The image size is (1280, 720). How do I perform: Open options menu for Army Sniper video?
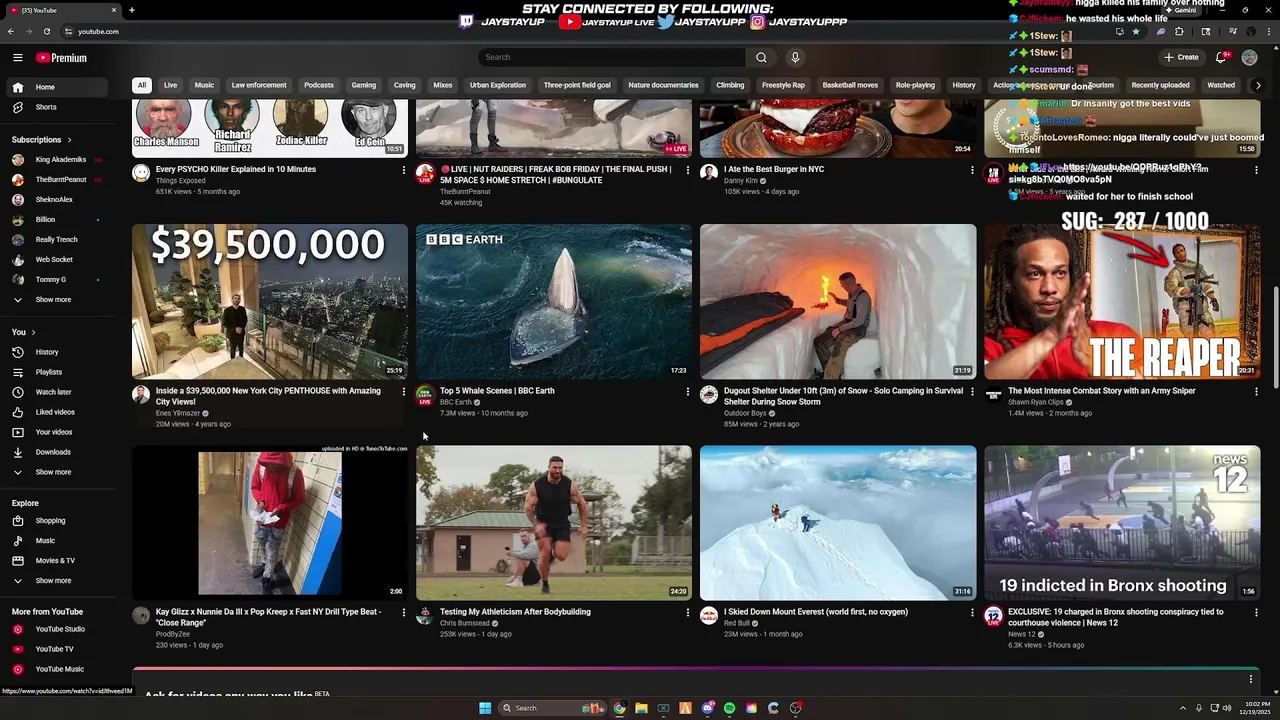point(1256,392)
